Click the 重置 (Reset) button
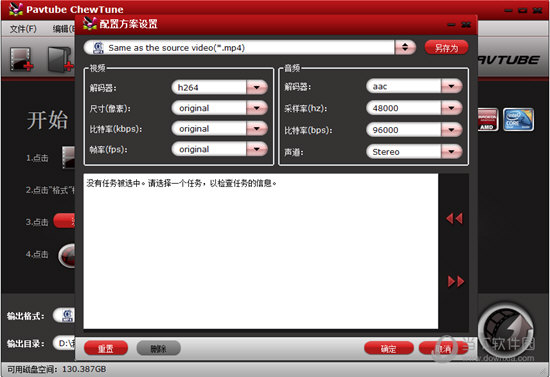This screenshot has height=377, width=550. pyautogui.click(x=106, y=348)
